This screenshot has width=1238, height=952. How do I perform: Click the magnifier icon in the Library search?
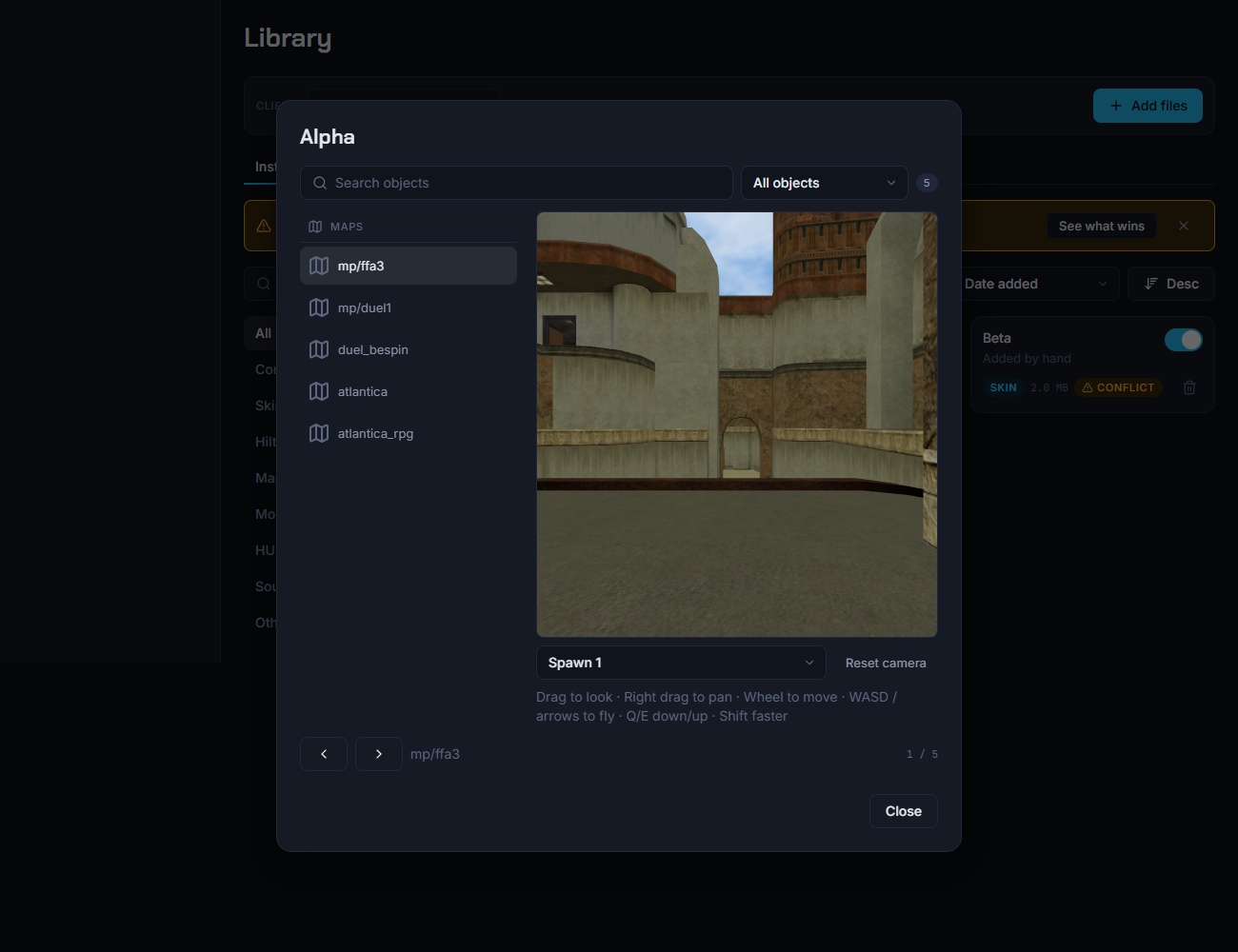[264, 284]
